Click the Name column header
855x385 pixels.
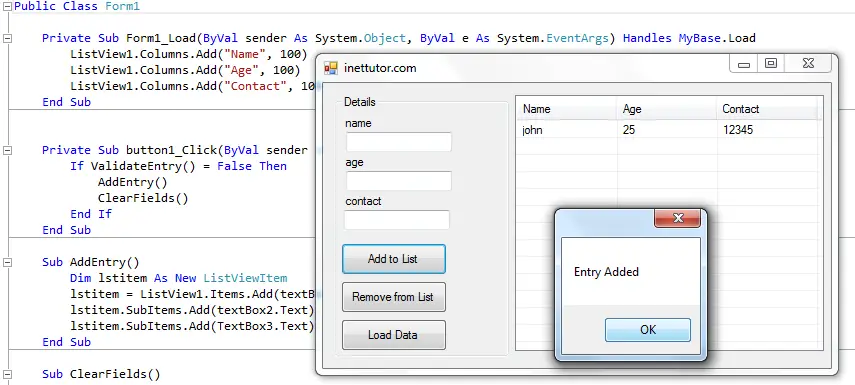click(x=567, y=109)
